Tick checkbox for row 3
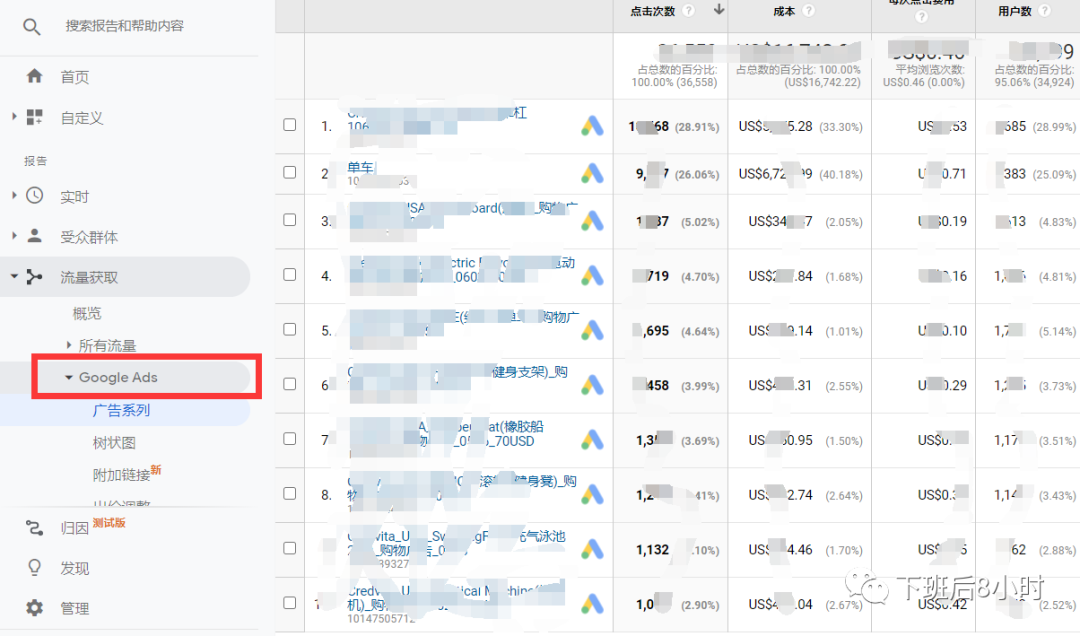 290,220
